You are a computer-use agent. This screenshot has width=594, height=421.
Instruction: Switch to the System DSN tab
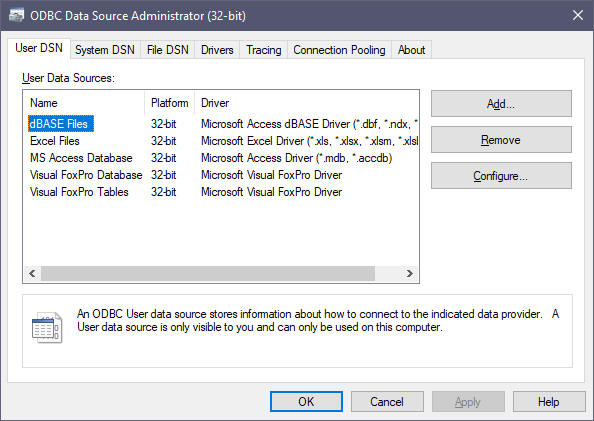click(105, 50)
